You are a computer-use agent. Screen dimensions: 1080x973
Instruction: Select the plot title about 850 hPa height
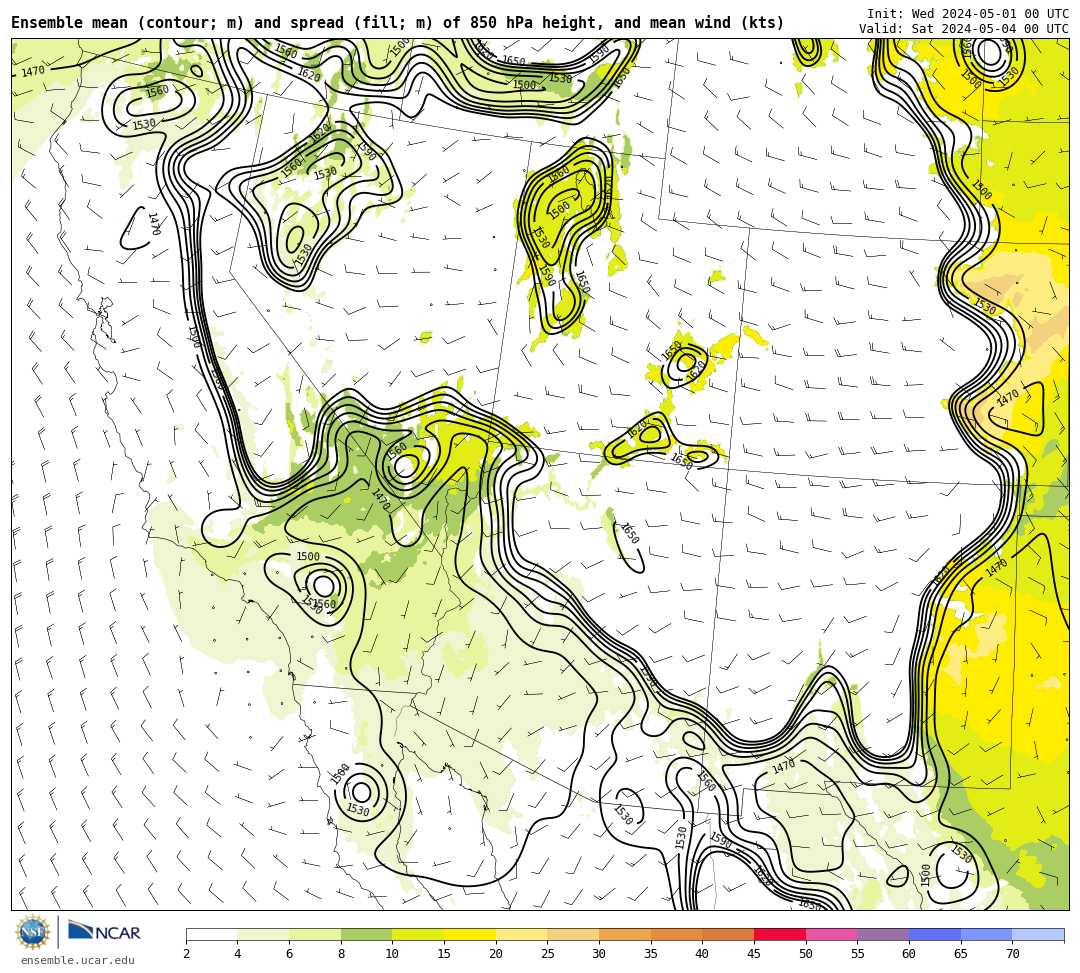tap(397, 23)
